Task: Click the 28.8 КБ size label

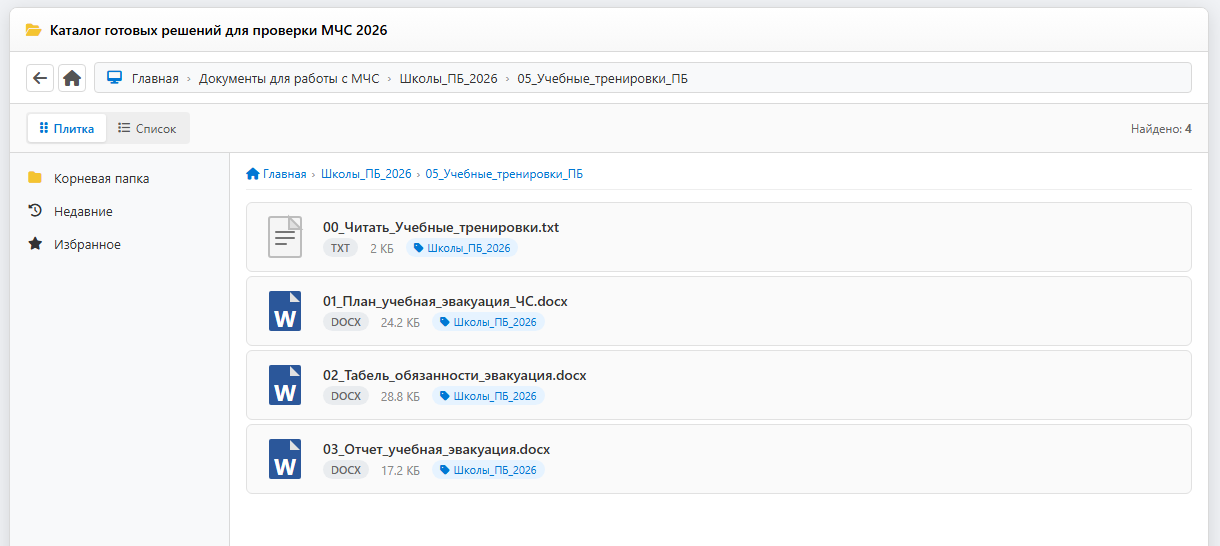Action: [400, 396]
